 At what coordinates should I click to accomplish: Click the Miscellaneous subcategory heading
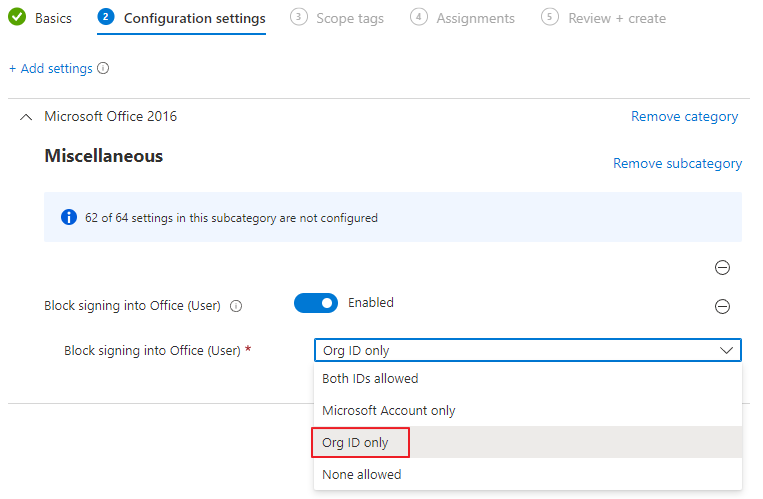[104, 156]
